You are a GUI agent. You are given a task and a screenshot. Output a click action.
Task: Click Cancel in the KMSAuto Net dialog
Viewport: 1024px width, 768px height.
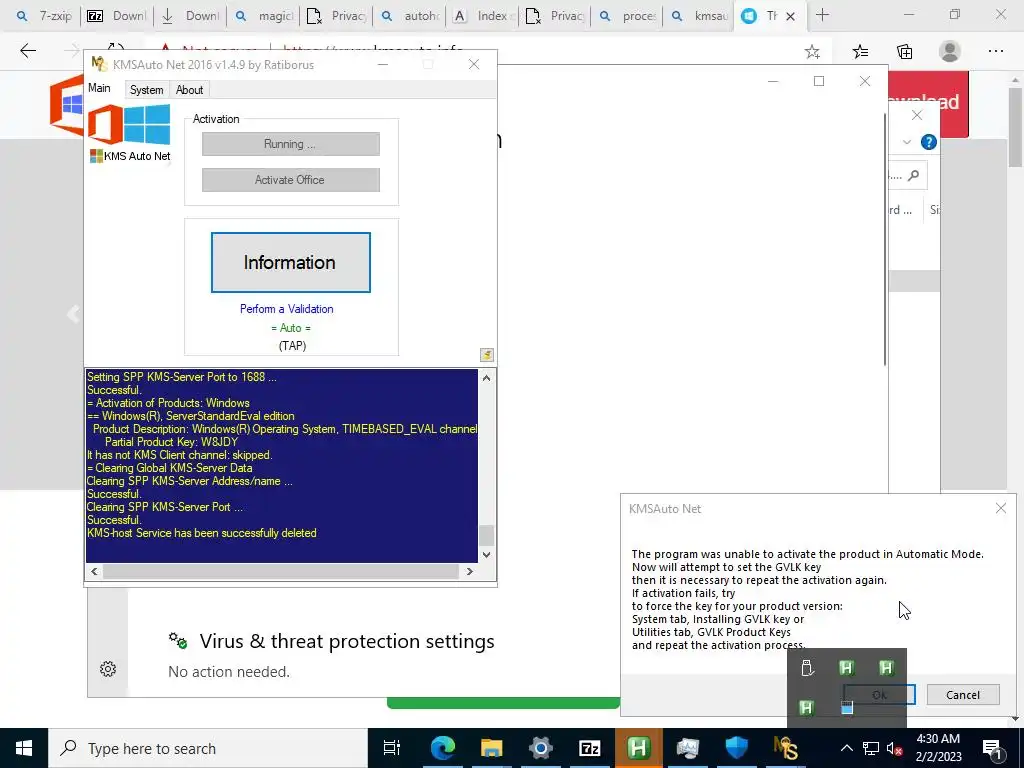[x=963, y=695]
